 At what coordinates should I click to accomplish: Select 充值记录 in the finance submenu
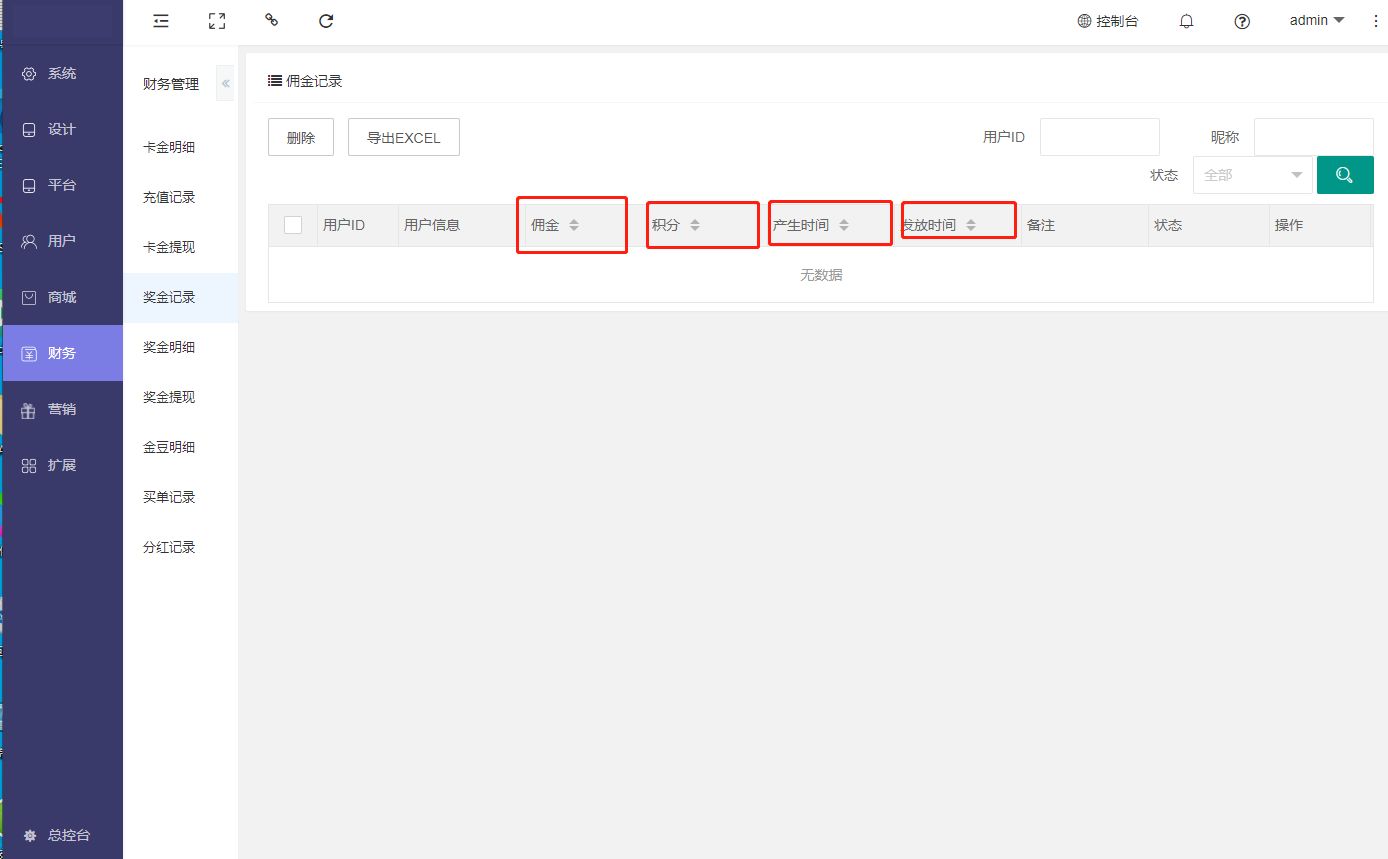[x=169, y=197]
